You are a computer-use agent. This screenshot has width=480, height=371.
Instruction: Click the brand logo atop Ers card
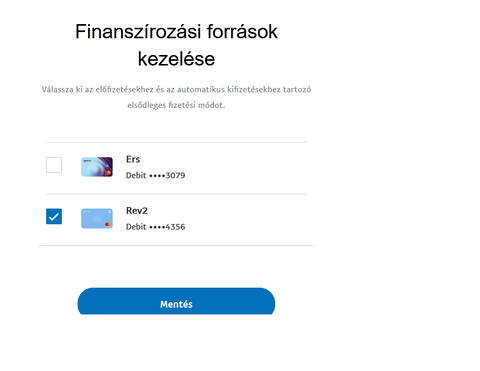[x=87, y=161]
